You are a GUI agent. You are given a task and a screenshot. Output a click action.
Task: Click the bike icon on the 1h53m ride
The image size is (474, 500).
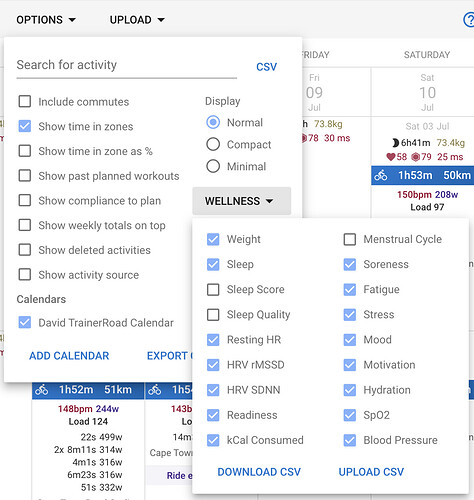[x=381, y=175]
